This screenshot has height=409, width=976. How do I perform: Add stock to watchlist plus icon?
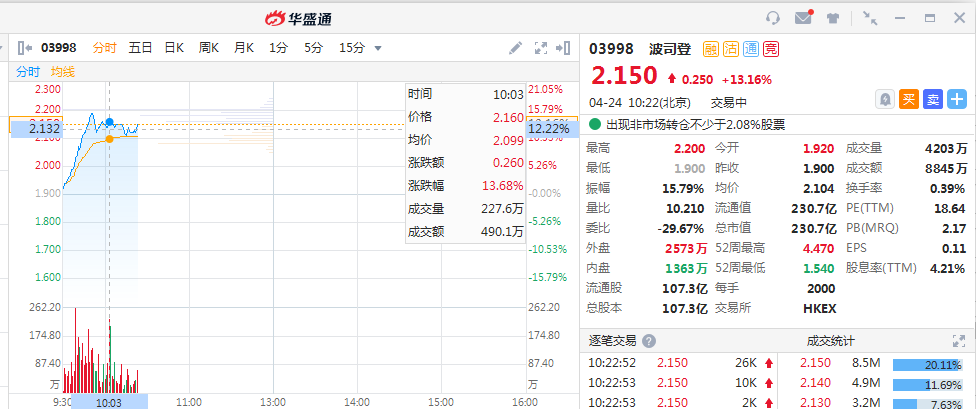tap(957, 99)
